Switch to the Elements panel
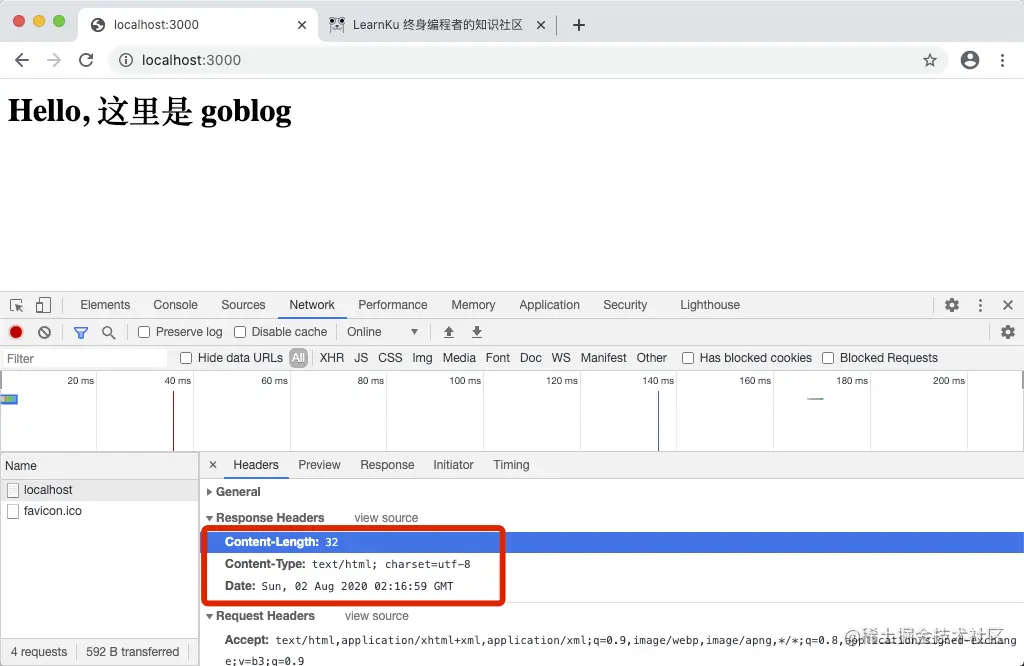This screenshot has width=1024, height=666. coord(105,305)
